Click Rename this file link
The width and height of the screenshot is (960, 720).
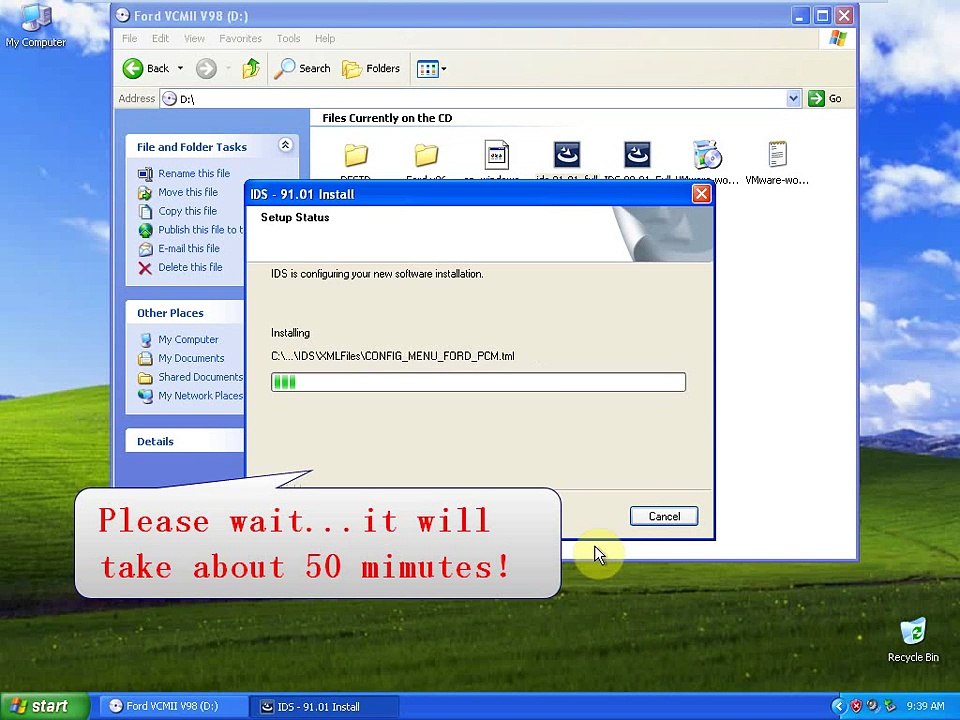coord(194,173)
